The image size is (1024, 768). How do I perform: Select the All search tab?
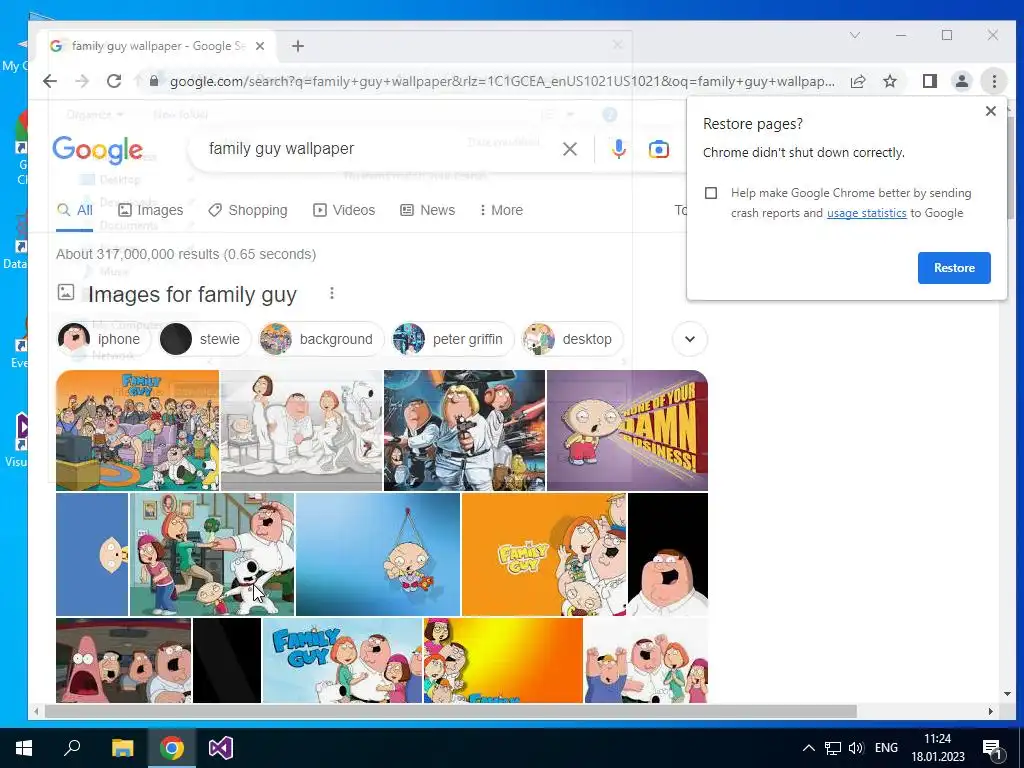(x=74, y=210)
